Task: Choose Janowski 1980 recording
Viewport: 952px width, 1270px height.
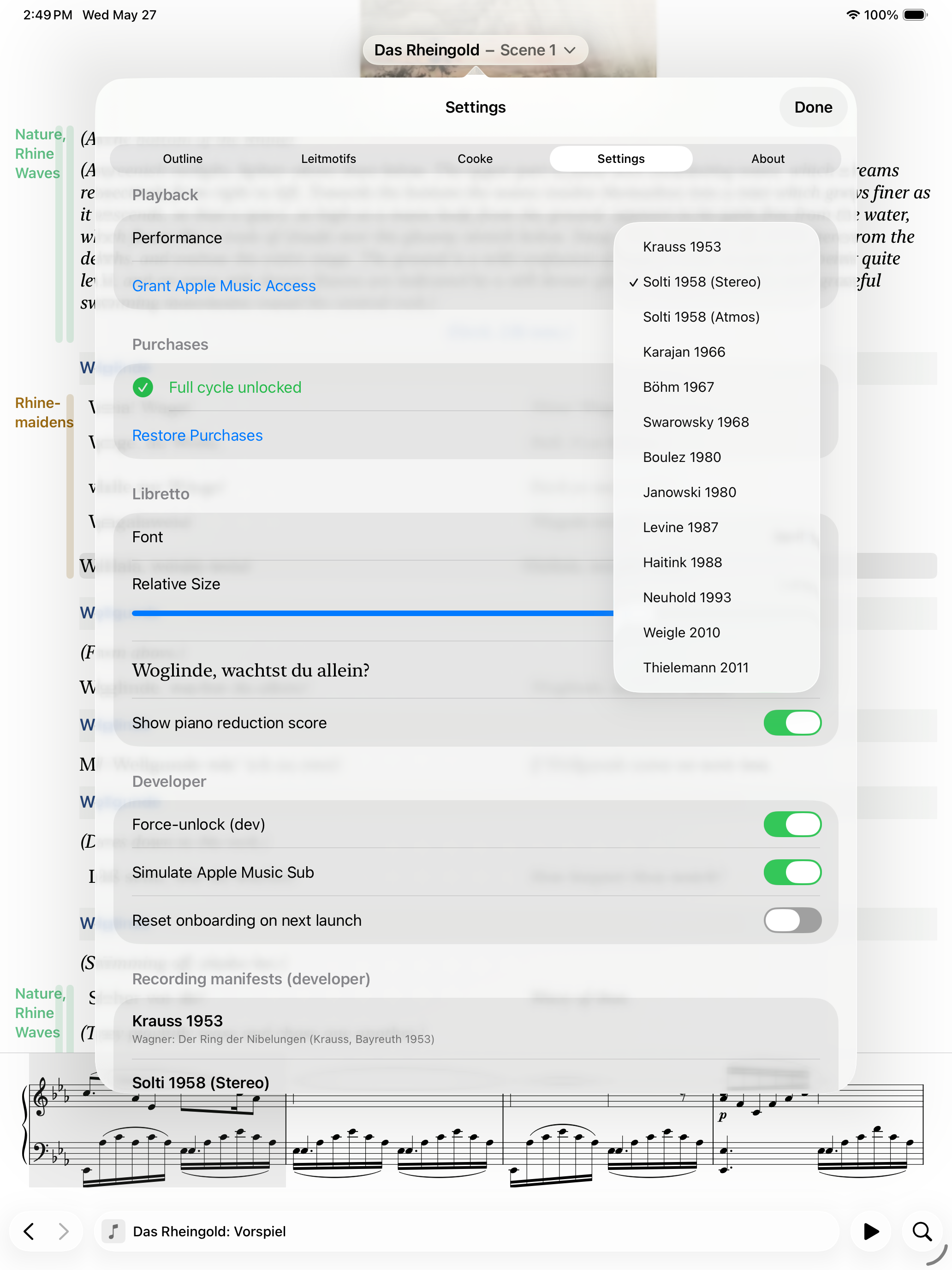Action: tap(716, 492)
